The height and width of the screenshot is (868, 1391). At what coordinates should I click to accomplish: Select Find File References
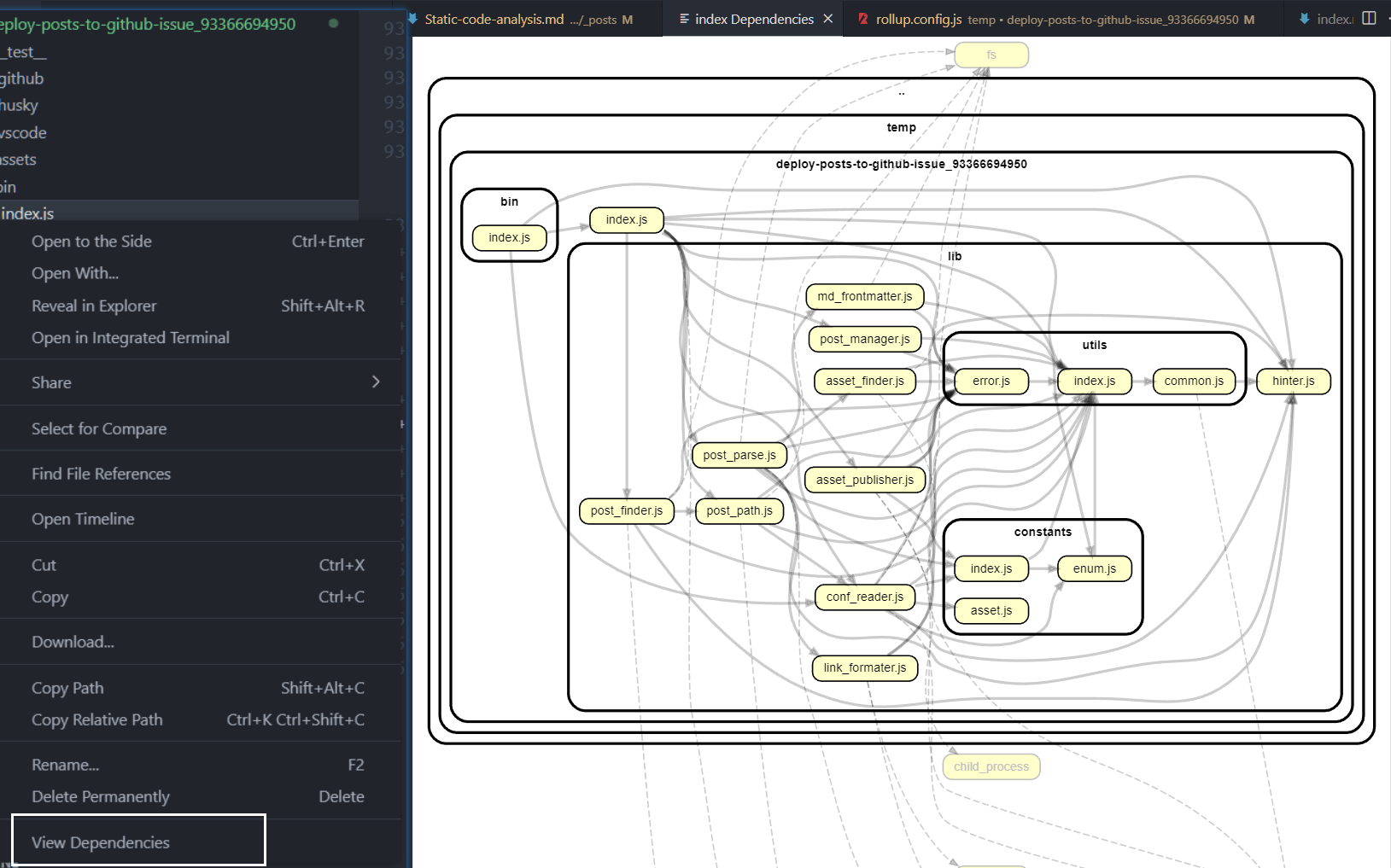[x=101, y=474]
